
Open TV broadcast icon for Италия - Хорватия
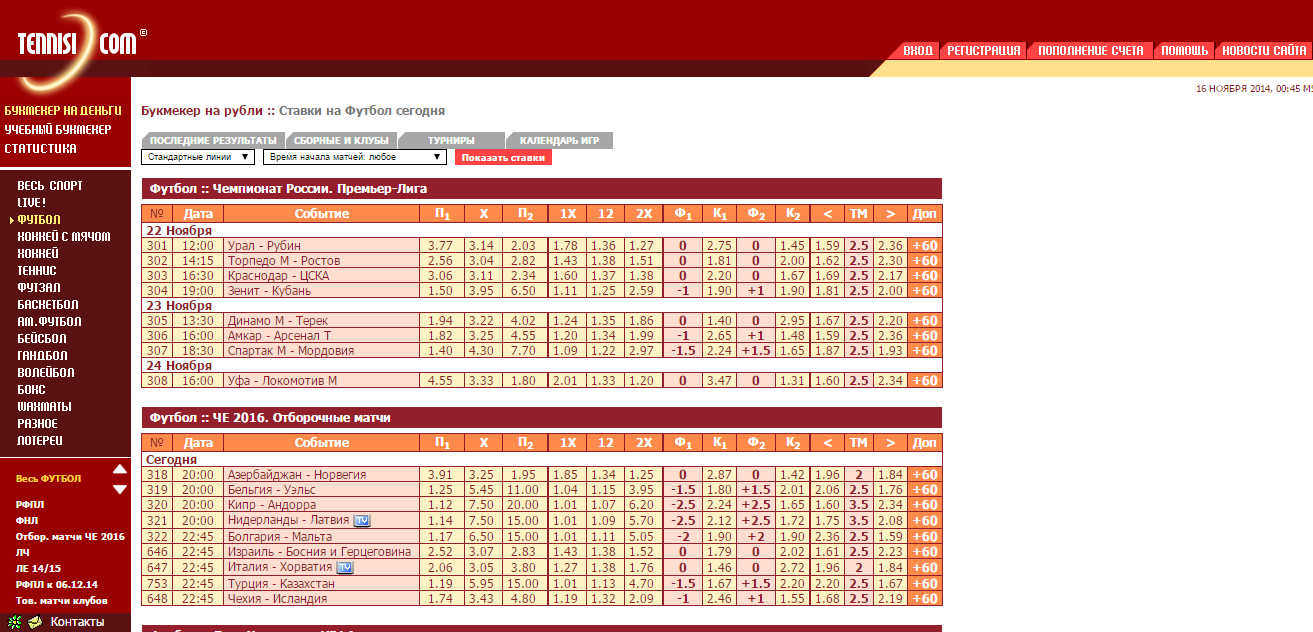coord(345,567)
